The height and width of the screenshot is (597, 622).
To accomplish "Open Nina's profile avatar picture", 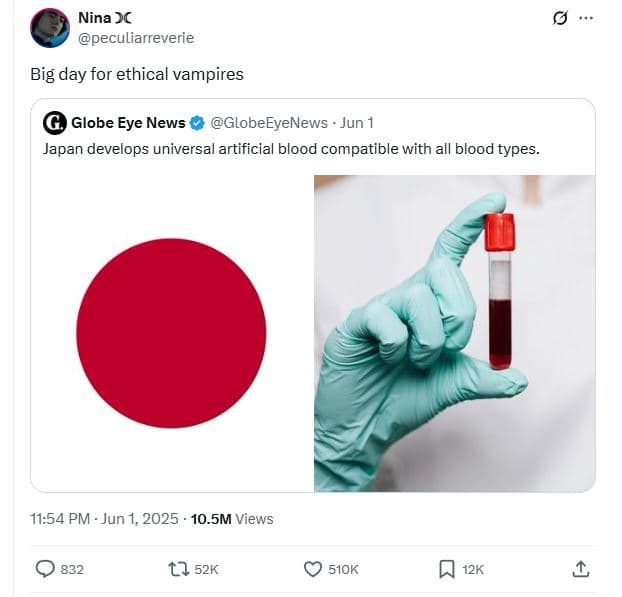I will pyautogui.click(x=50, y=28).
